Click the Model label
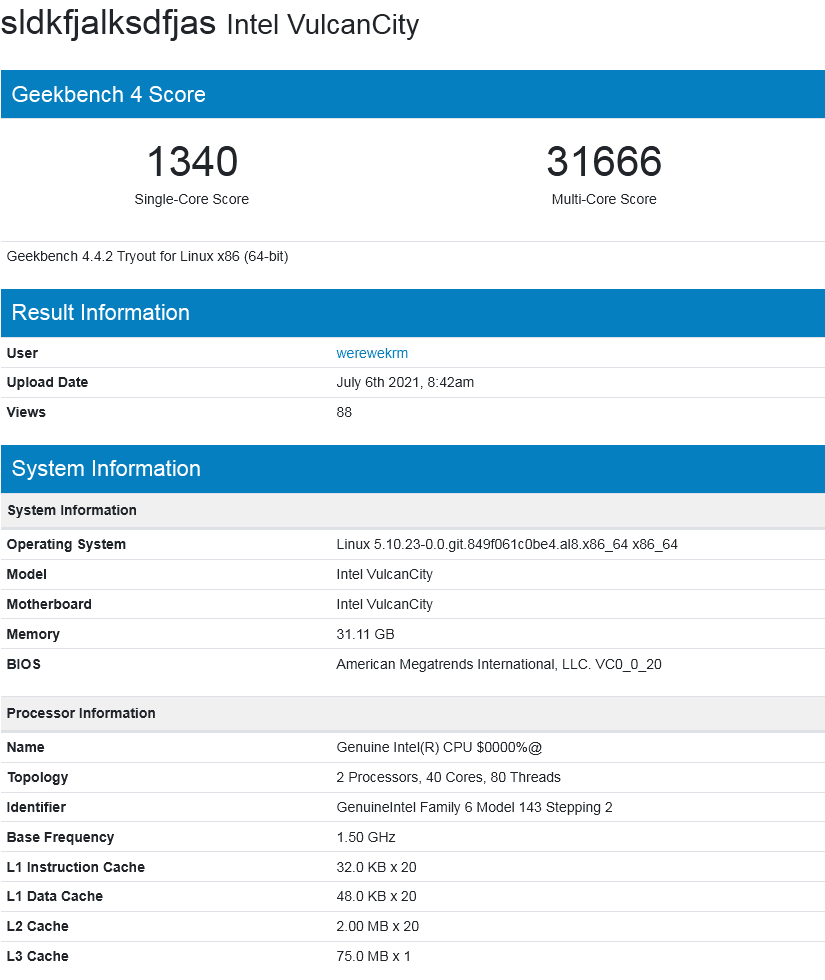 tap(27, 574)
